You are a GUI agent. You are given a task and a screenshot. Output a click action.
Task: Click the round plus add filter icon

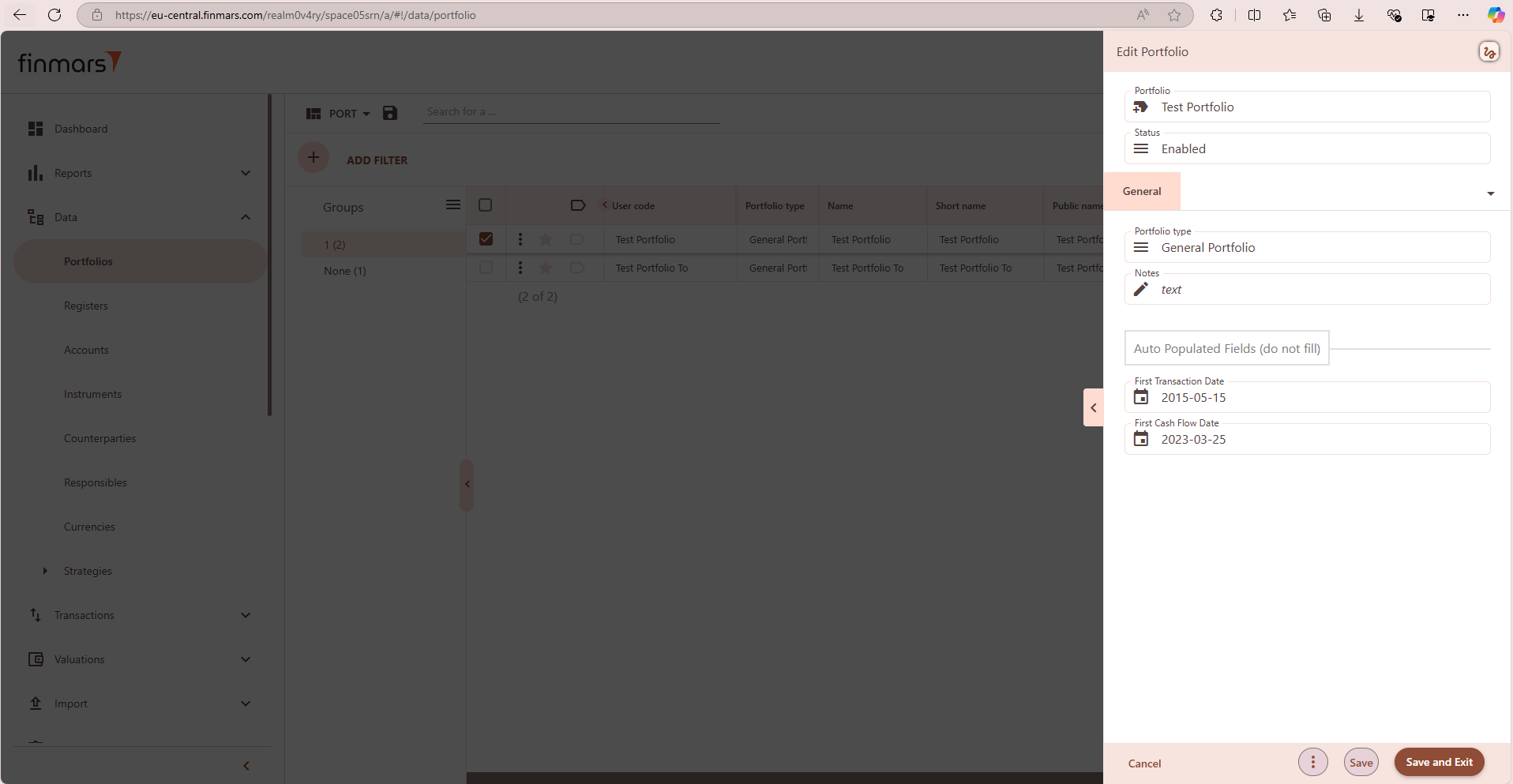pyautogui.click(x=313, y=158)
